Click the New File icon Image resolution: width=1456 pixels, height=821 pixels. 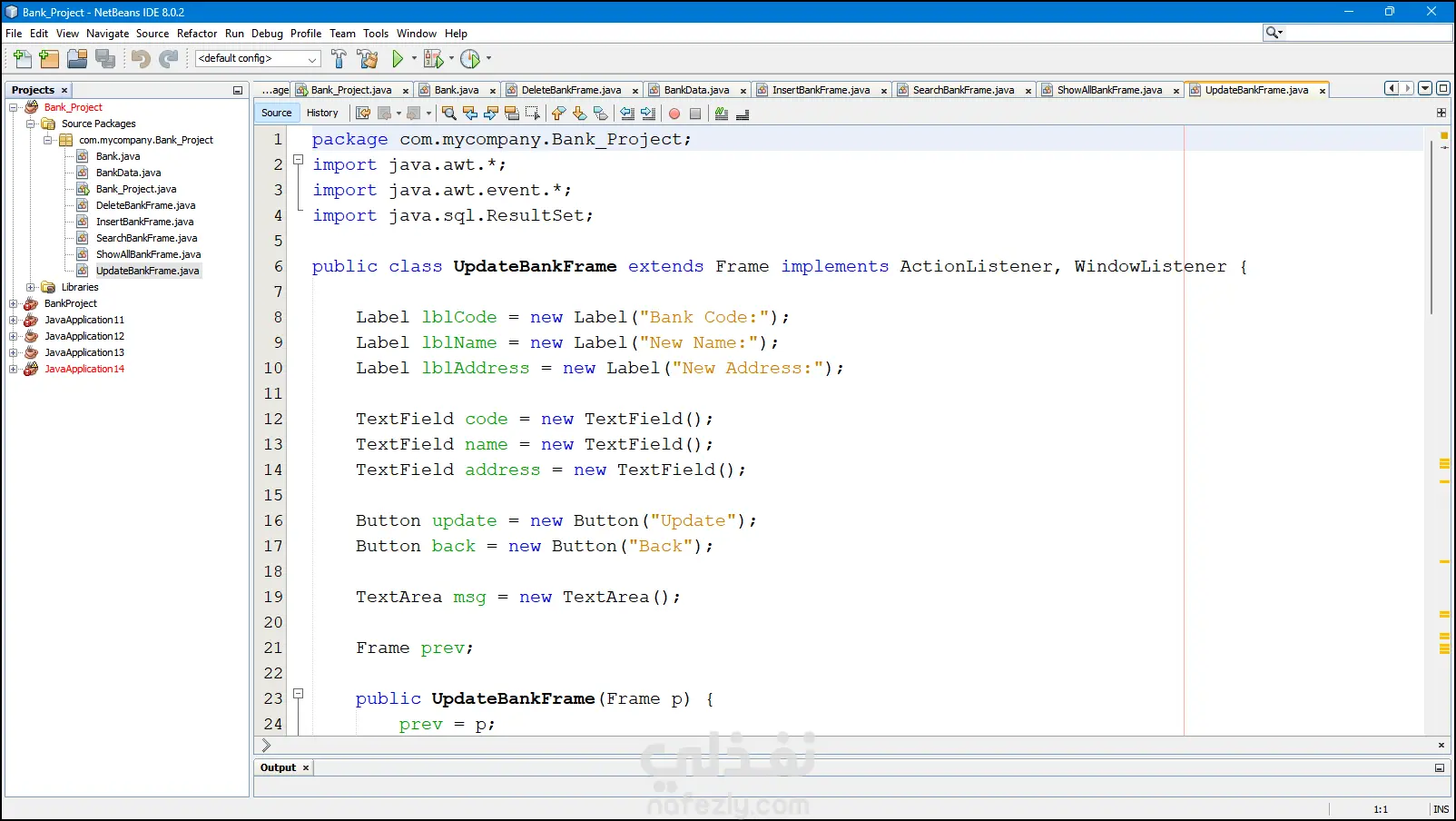(23, 59)
